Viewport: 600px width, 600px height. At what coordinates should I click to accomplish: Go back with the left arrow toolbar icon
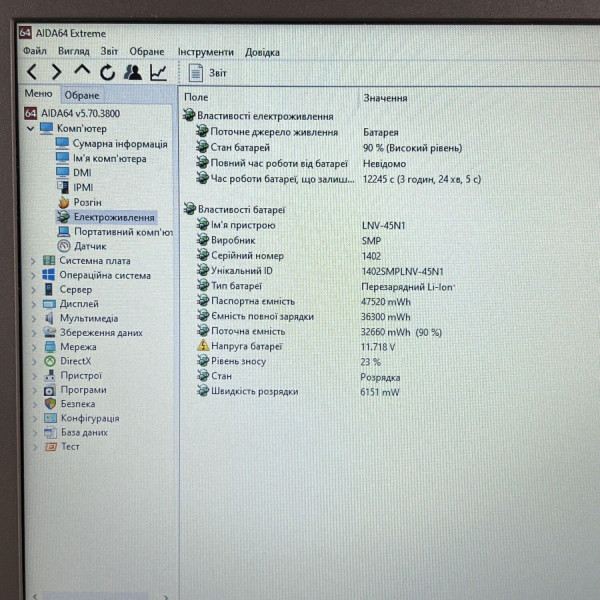pos(33,72)
